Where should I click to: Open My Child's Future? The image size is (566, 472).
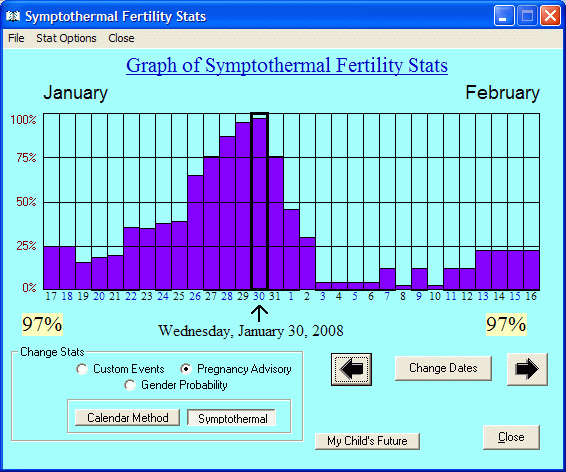[x=367, y=441]
